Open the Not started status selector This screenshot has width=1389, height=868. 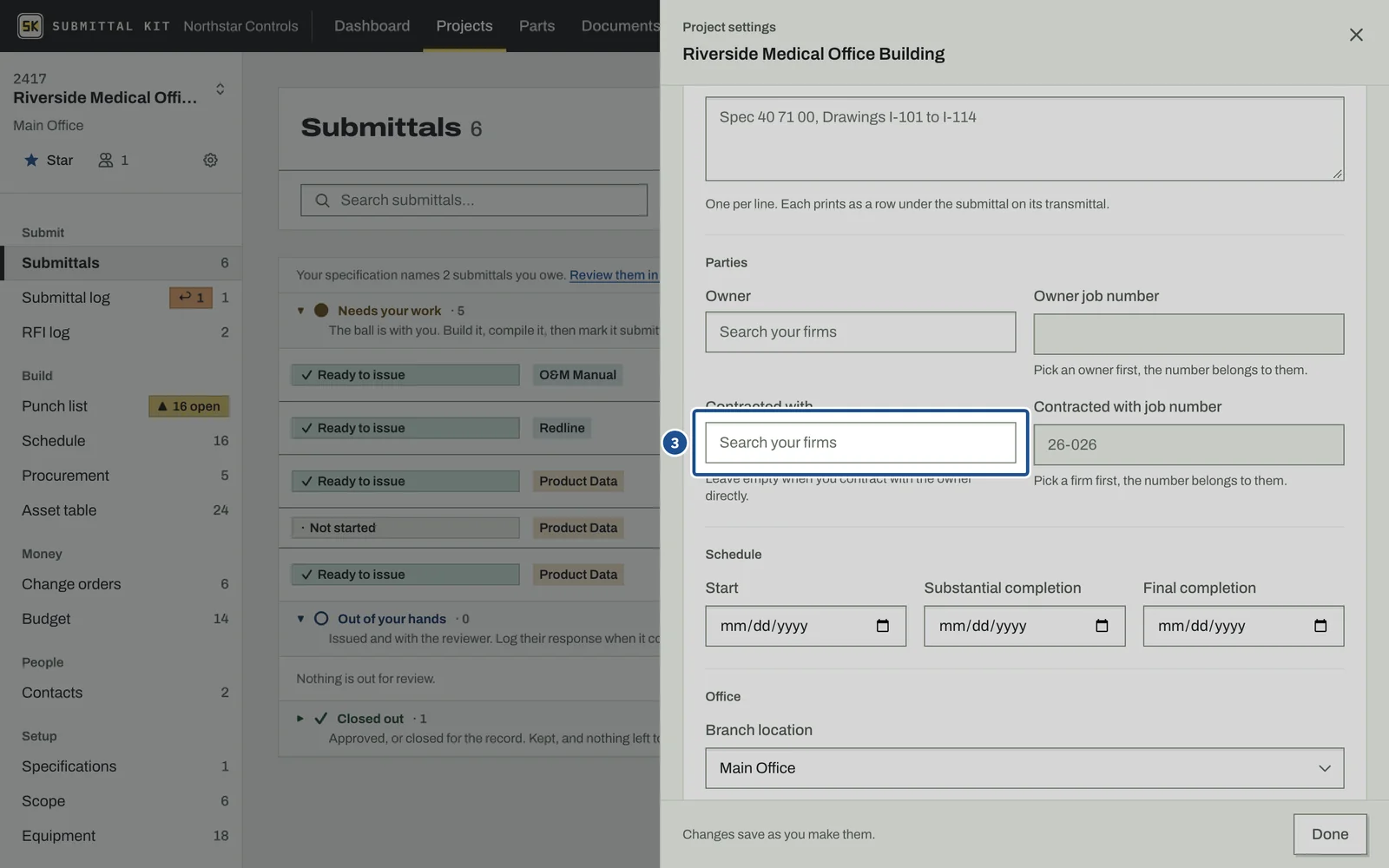pos(405,528)
